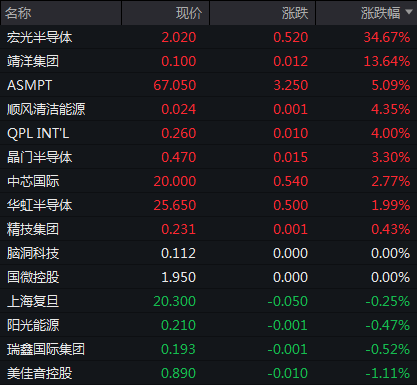Select 瑞鑫国际集团 stock name
The image size is (417, 385).
click(x=46, y=349)
